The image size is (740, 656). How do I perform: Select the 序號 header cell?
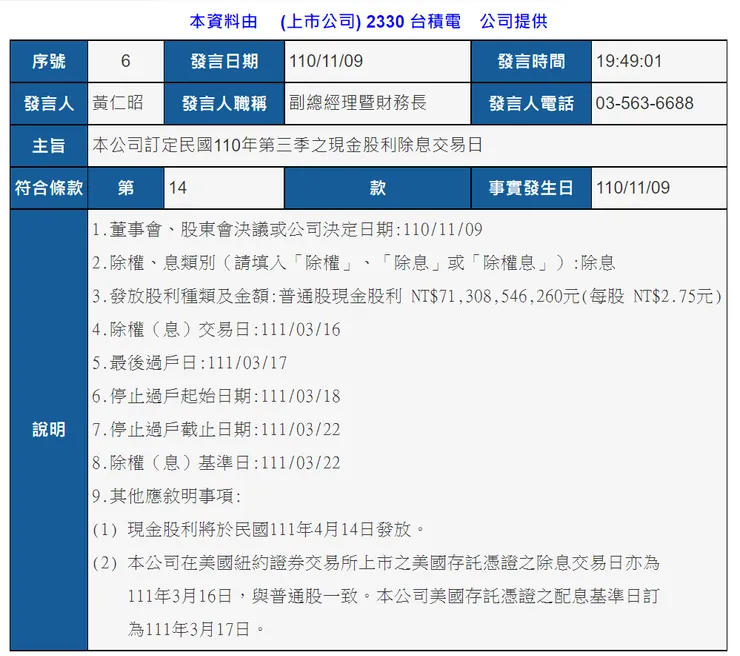pyautogui.click(x=49, y=61)
